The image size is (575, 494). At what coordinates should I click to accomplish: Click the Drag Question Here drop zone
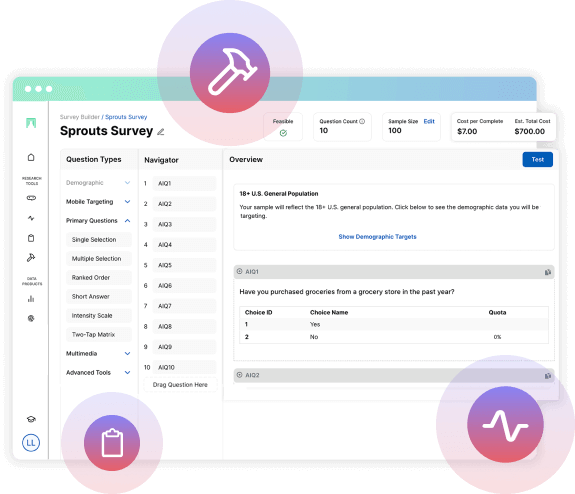pos(180,385)
